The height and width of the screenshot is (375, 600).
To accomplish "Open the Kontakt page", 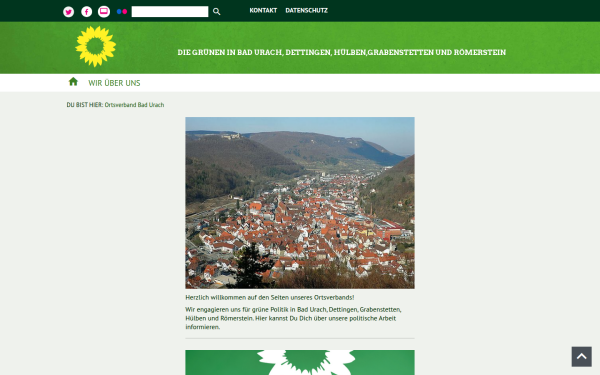I will click(x=263, y=11).
